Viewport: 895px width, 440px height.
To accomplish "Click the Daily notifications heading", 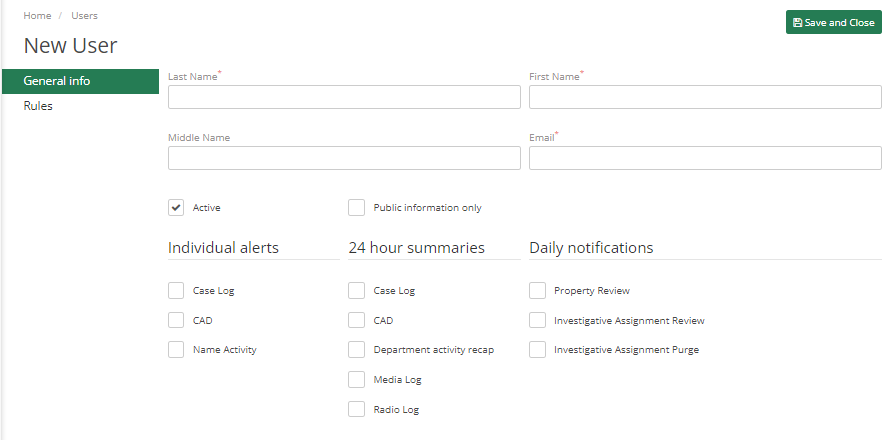I will pos(591,248).
